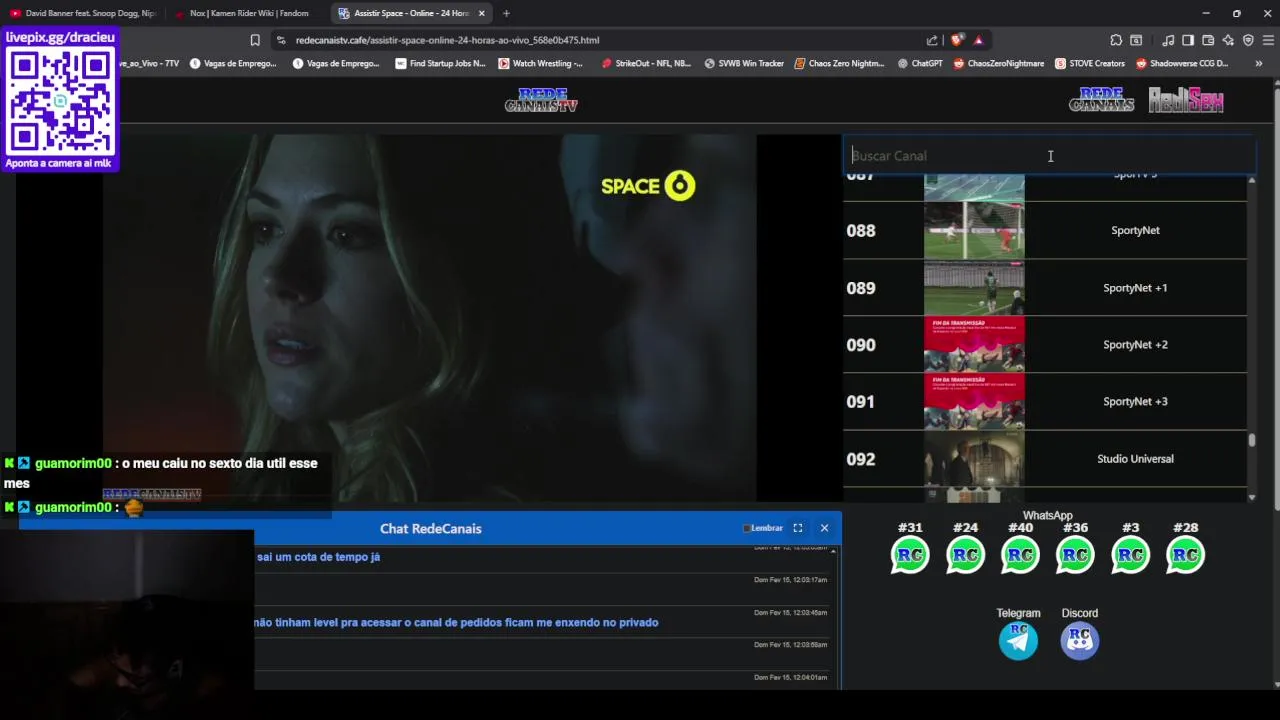Click the RedeCanais logo at top right
This screenshot has height=720, width=1280.
[1101, 100]
